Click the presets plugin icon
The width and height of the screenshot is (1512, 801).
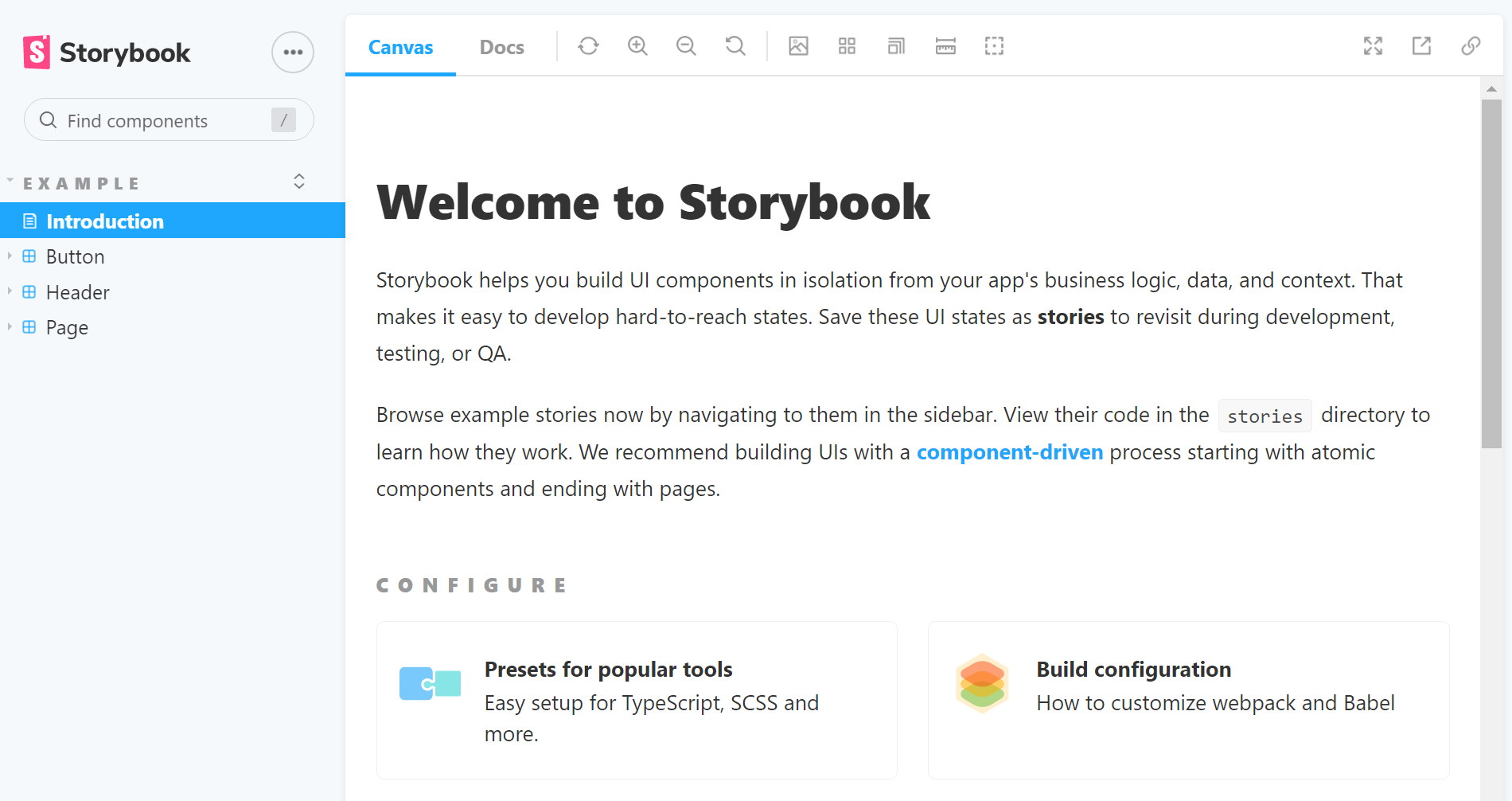point(430,683)
